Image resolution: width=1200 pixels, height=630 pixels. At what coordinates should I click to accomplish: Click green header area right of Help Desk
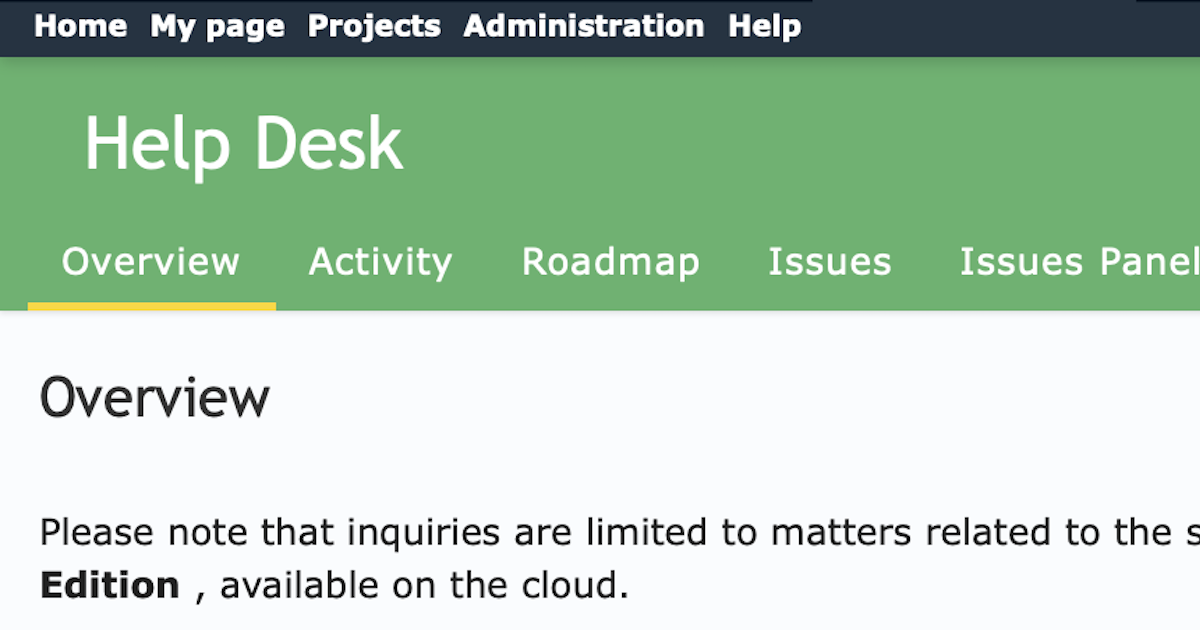point(800,145)
